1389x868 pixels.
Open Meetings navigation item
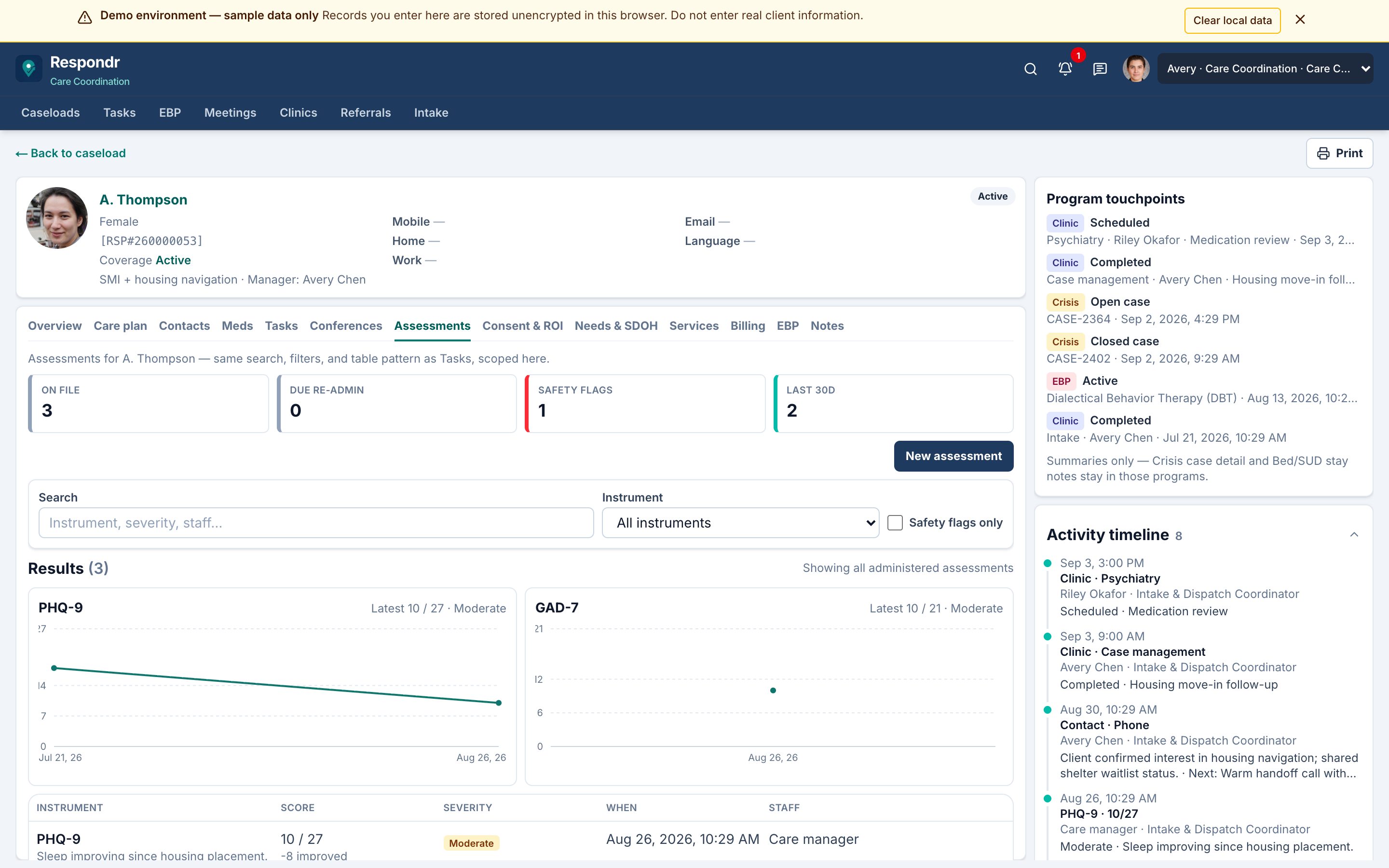click(x=230, y=113)
